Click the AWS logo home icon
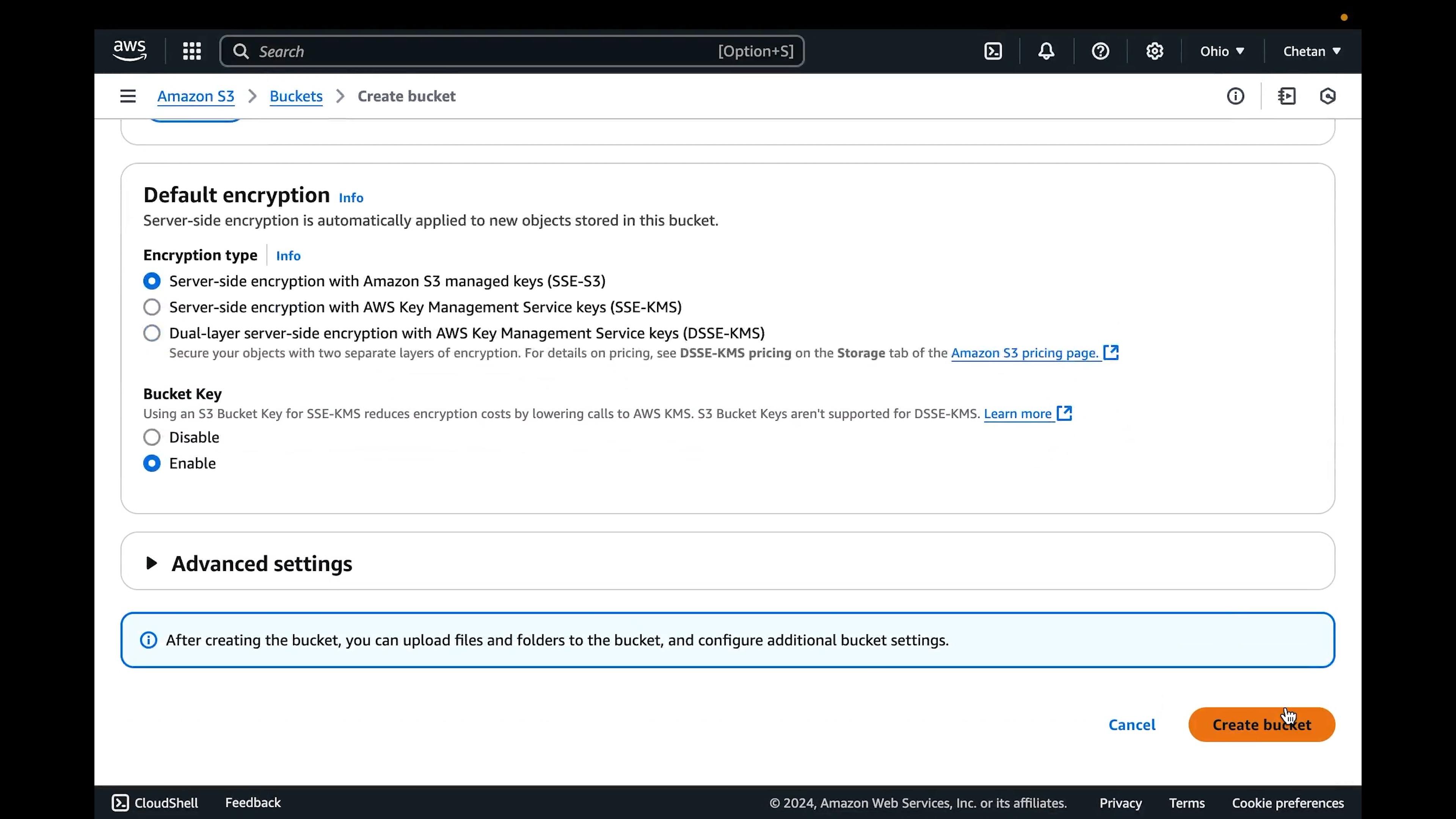 129,51
